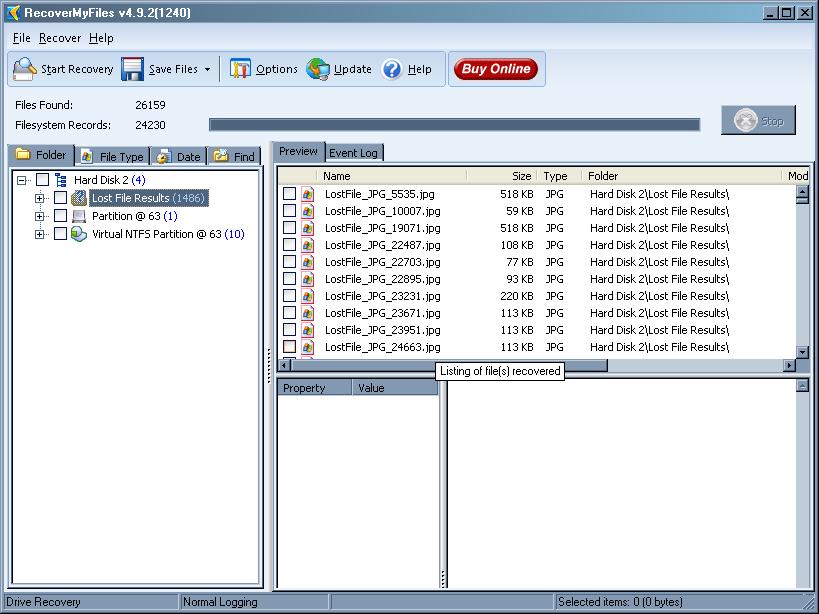
Task: Click the Save Files floppy disk icon
Action: pos(133,70)
